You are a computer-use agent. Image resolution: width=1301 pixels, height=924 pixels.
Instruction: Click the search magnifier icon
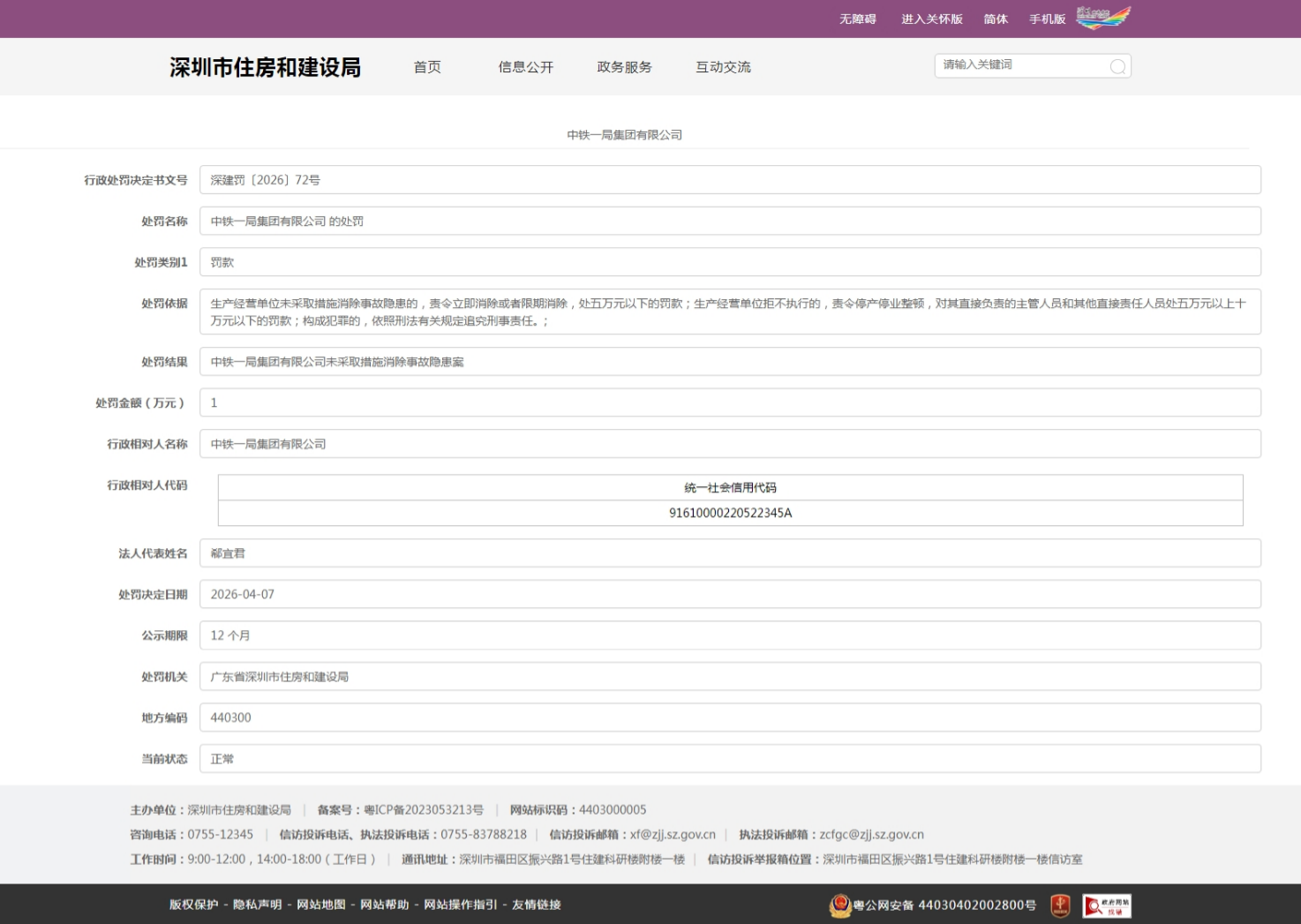(x=1117, y=66)
